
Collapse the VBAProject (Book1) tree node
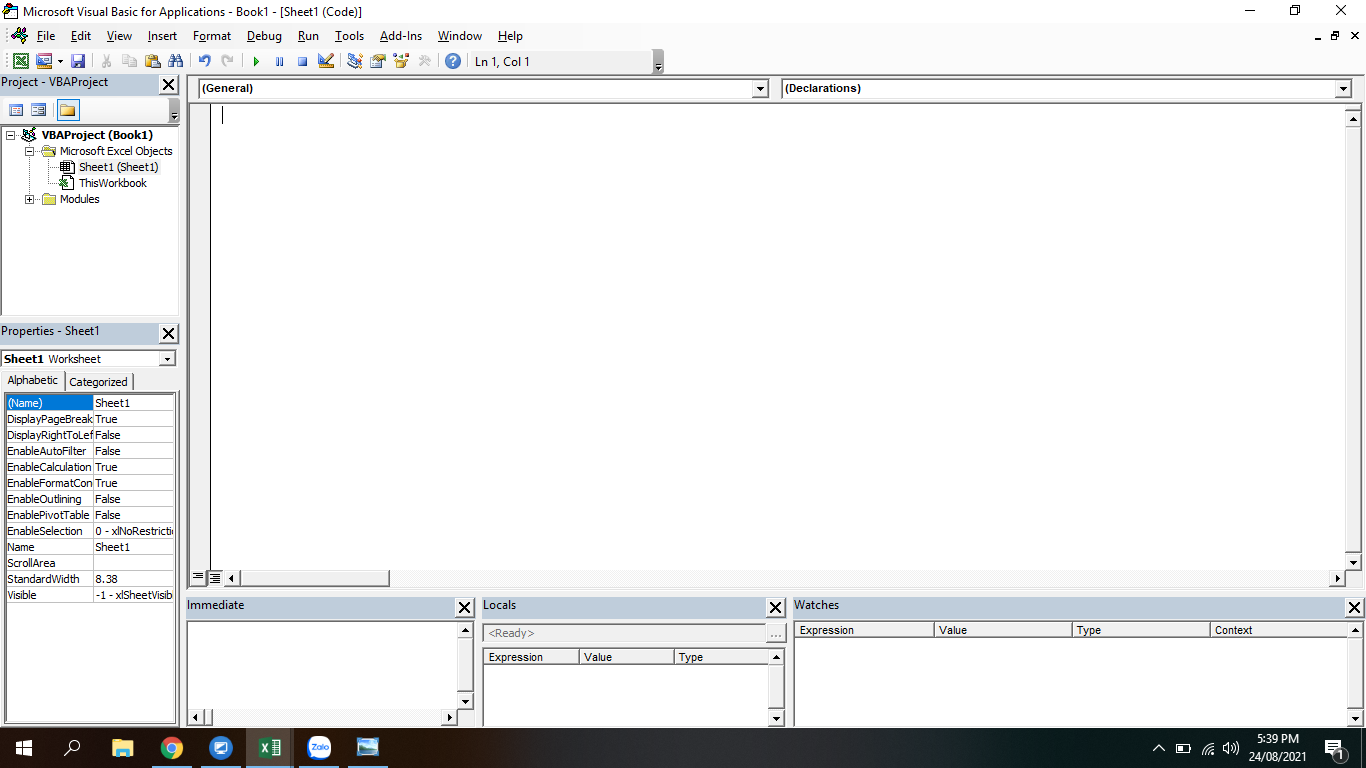coord(11,135)
